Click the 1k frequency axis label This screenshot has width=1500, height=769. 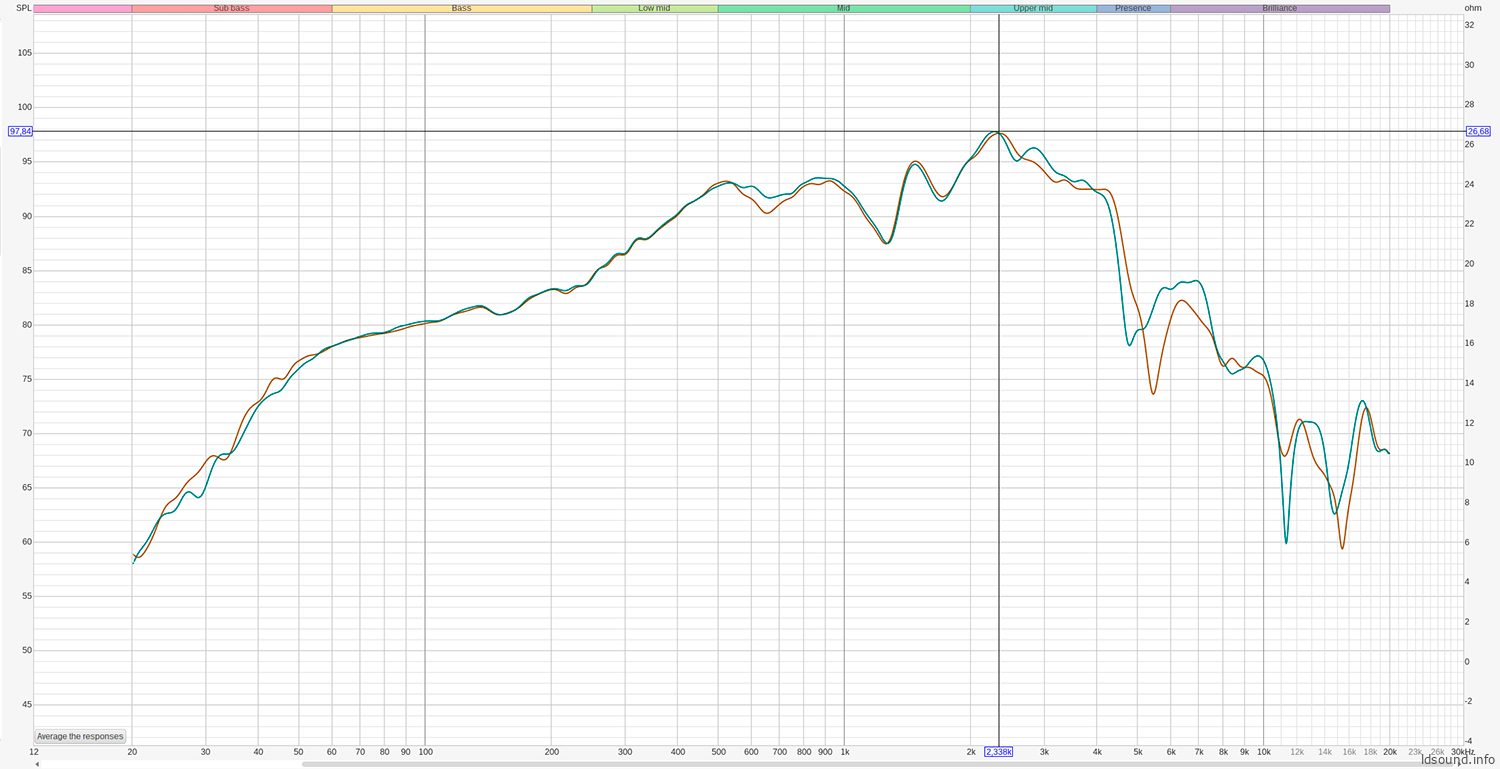click(844, 751)
